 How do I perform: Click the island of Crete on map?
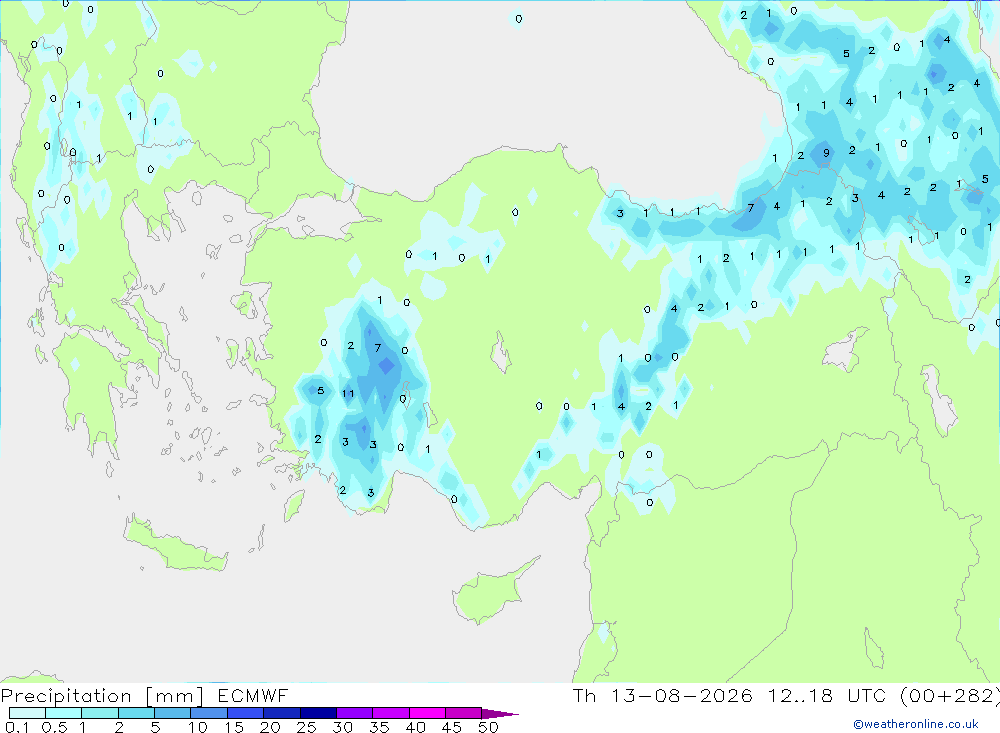175,544
